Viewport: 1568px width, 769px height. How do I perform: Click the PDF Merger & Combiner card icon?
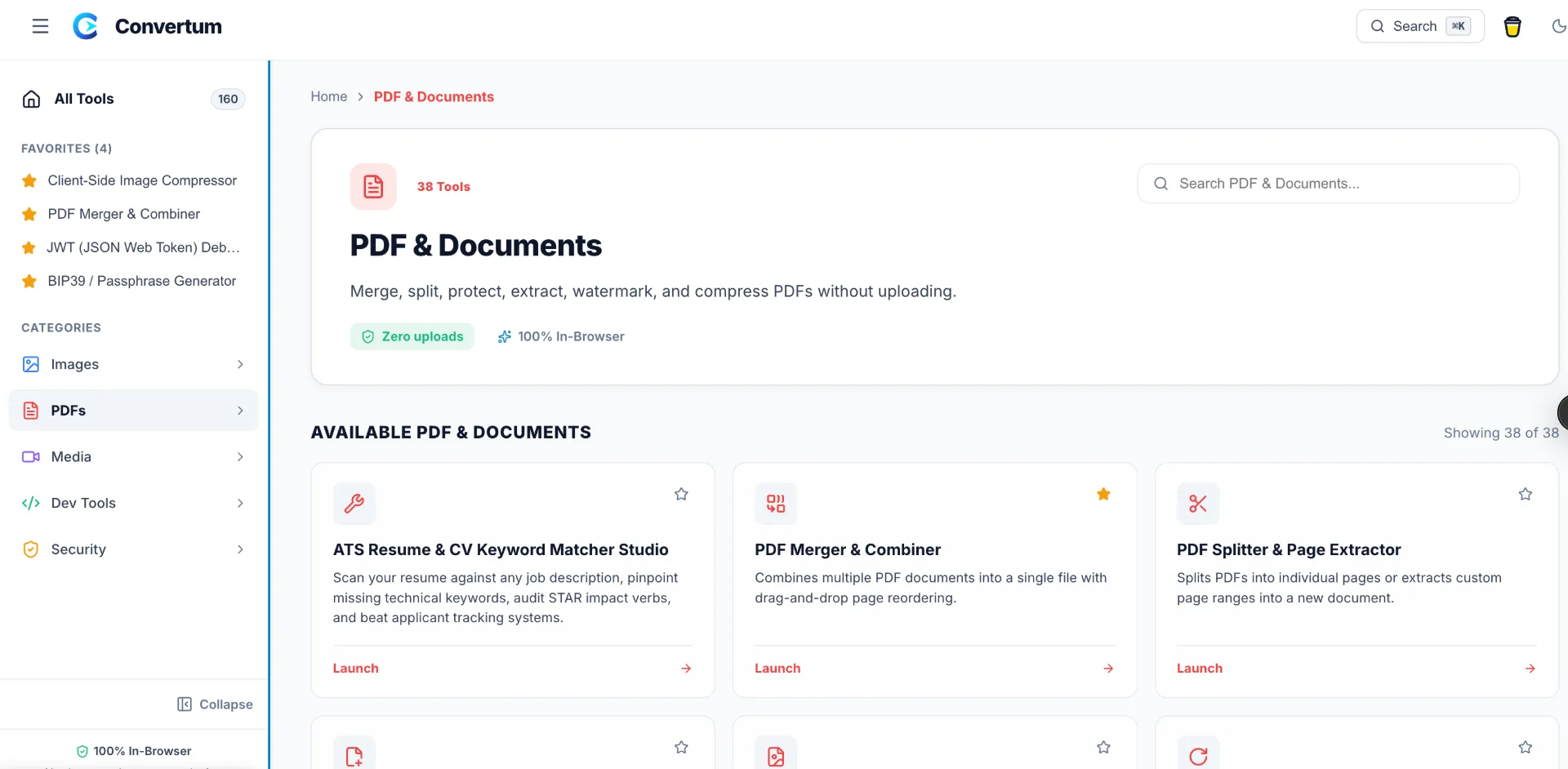point(776,504)
